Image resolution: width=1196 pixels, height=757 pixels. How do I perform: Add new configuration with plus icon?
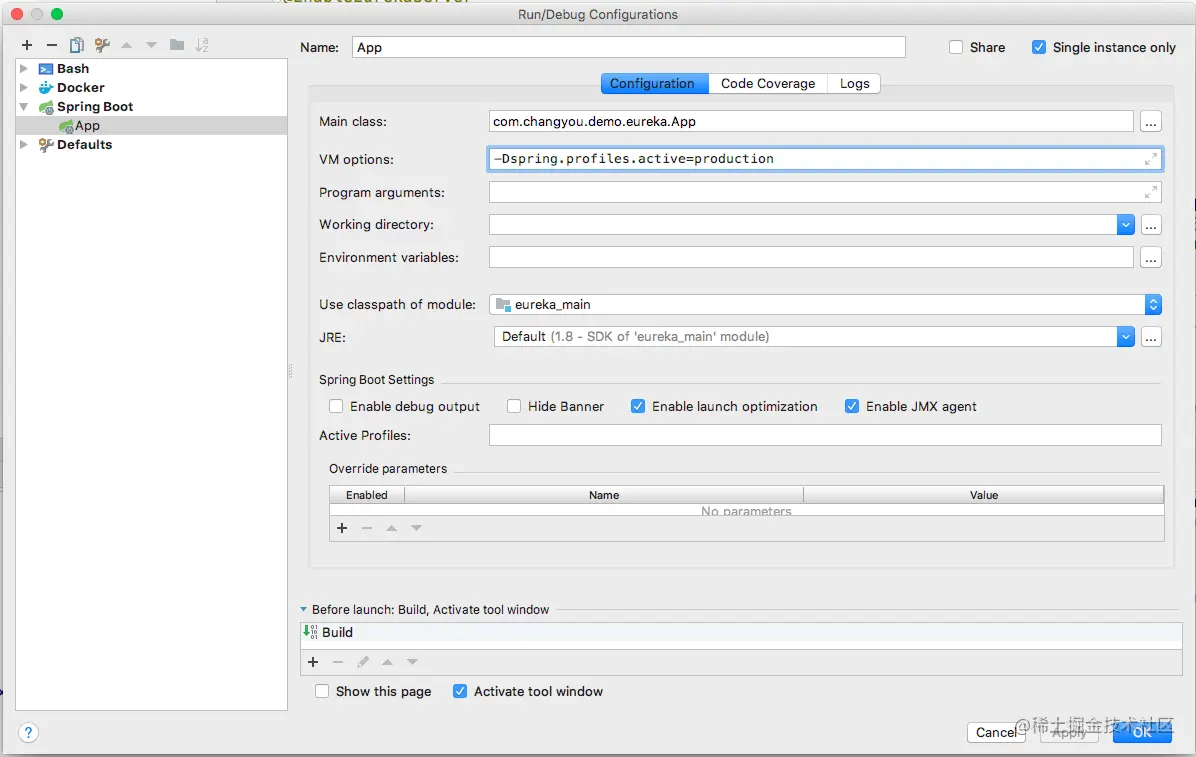click(27, 45)
